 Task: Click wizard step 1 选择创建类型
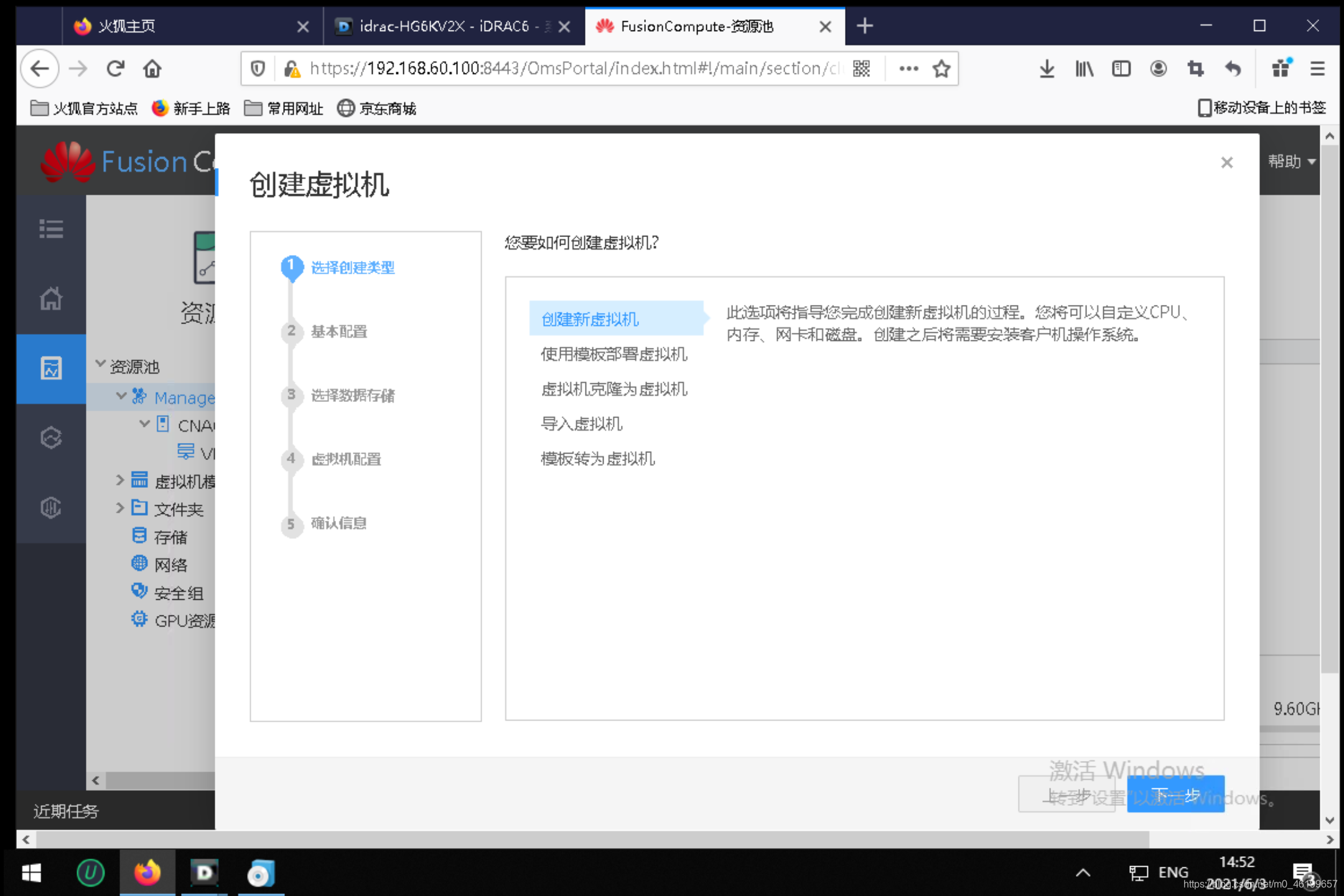338,268
